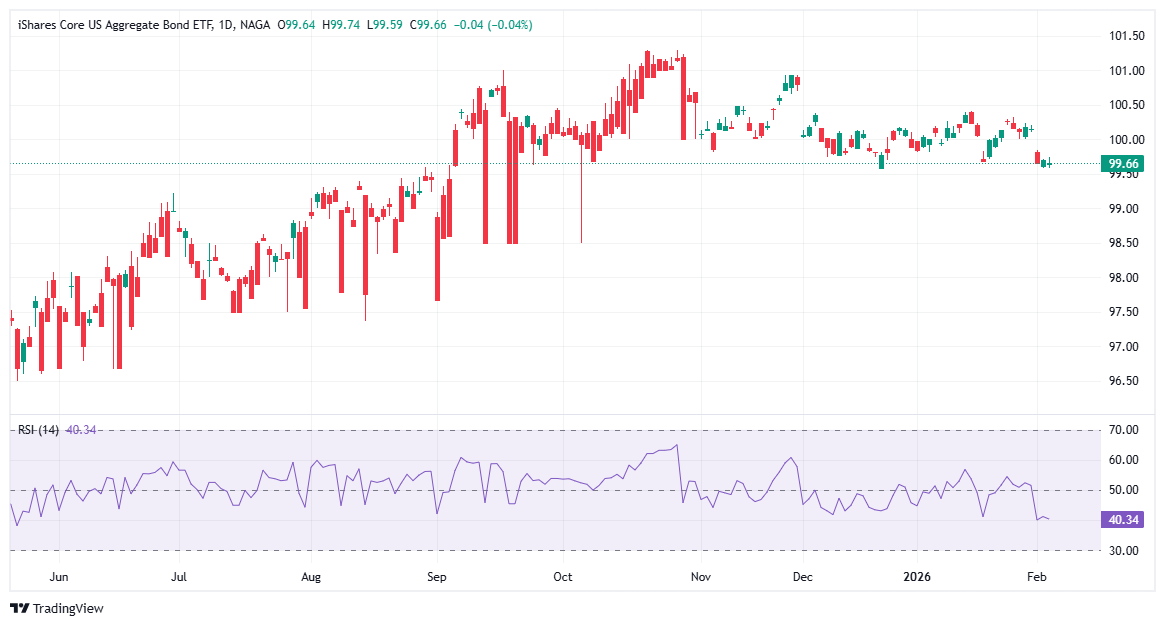1165x626 pixels.
Task: Click the Nov date label
Action: click(x=701, y=577)
